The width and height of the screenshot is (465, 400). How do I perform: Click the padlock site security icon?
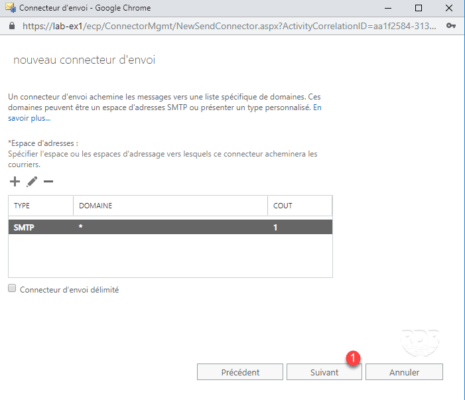point(12,26)
